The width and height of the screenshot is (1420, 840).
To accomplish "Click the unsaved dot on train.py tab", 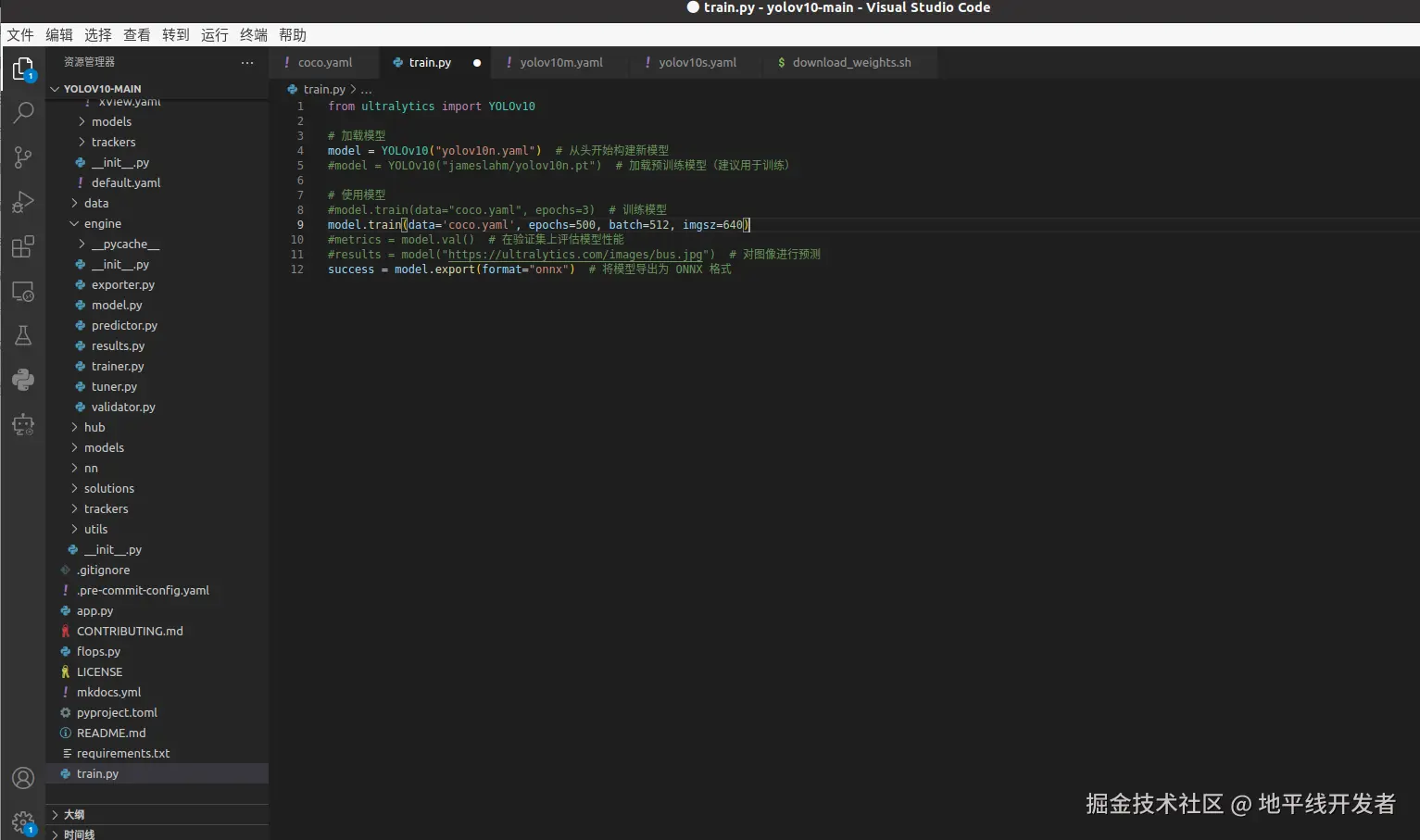I will (477, 63).
